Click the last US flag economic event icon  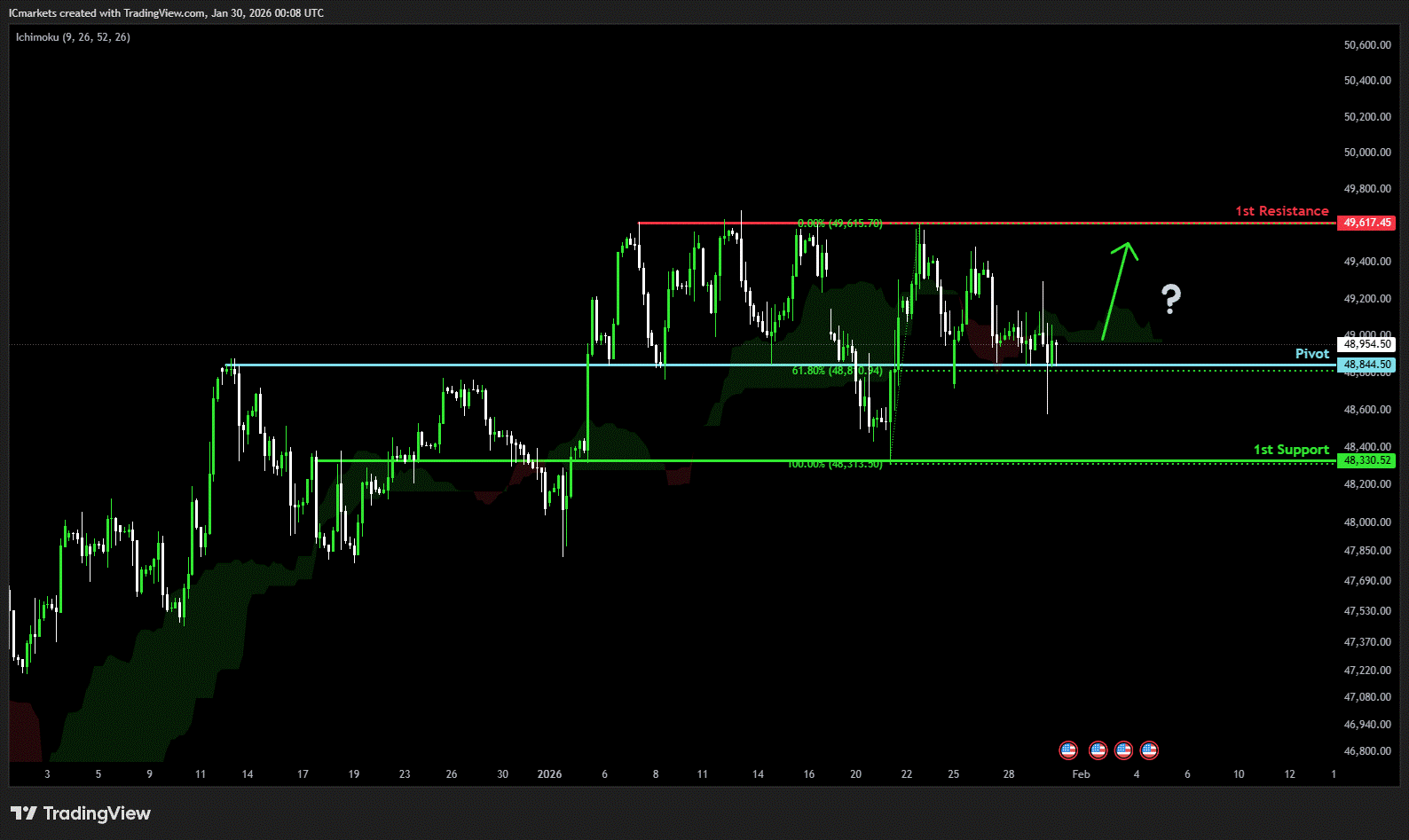[x=1149, y=750]
